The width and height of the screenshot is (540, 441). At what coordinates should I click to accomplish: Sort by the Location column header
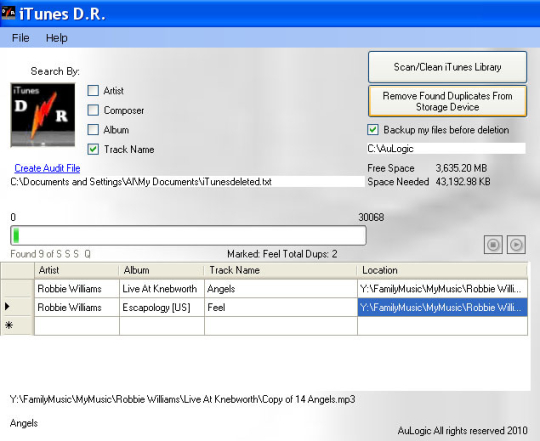click(442, 270)
